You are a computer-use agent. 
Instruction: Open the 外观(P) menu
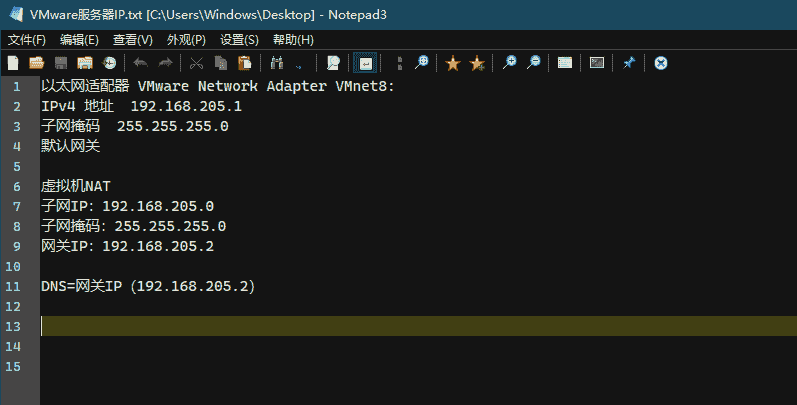(186, 40)
